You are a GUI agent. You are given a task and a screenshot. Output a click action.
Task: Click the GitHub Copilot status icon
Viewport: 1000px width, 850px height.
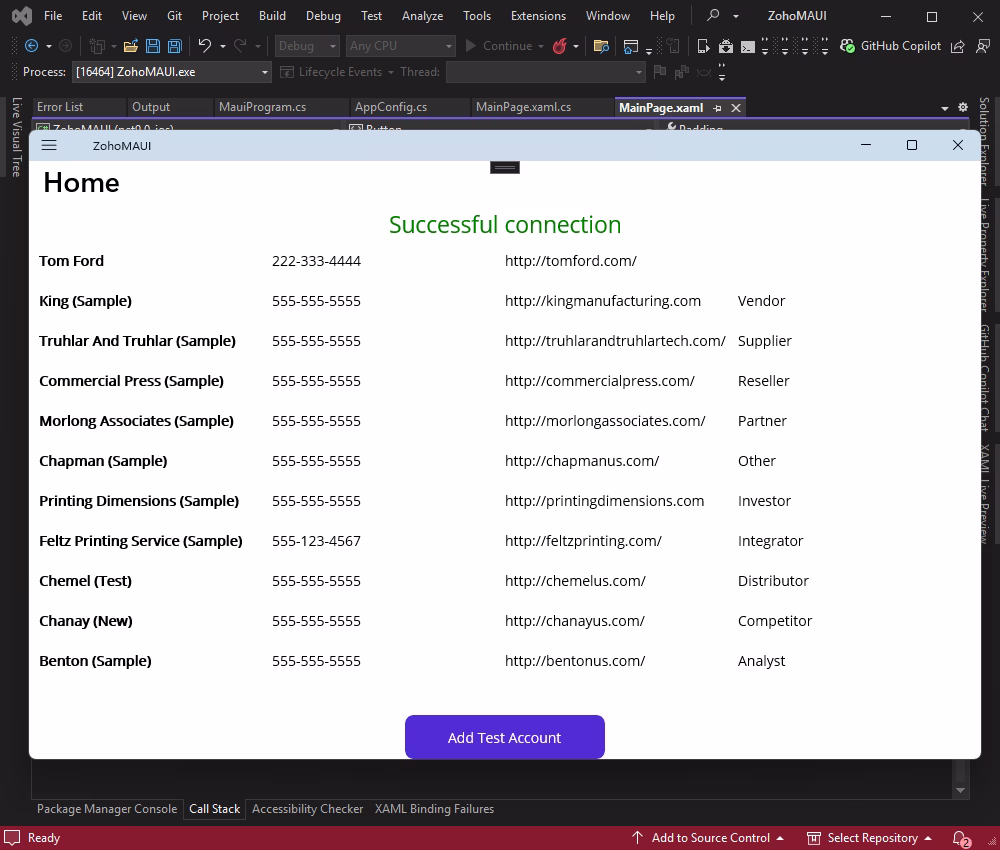tap(847, 46)
